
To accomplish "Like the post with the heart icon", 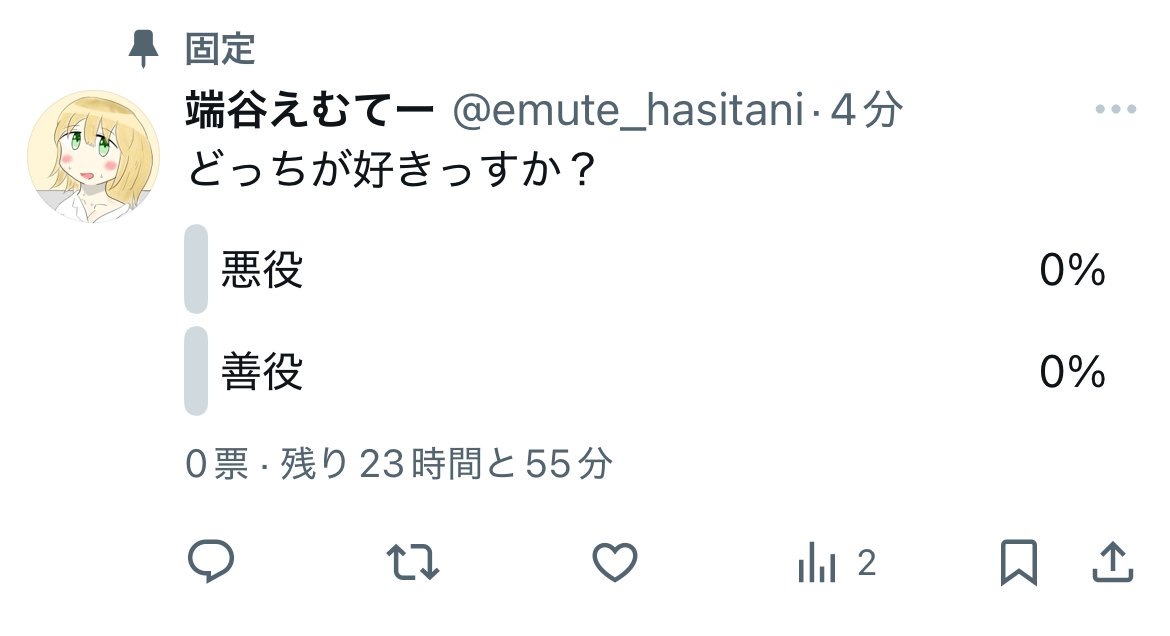I will pos(615,562).
